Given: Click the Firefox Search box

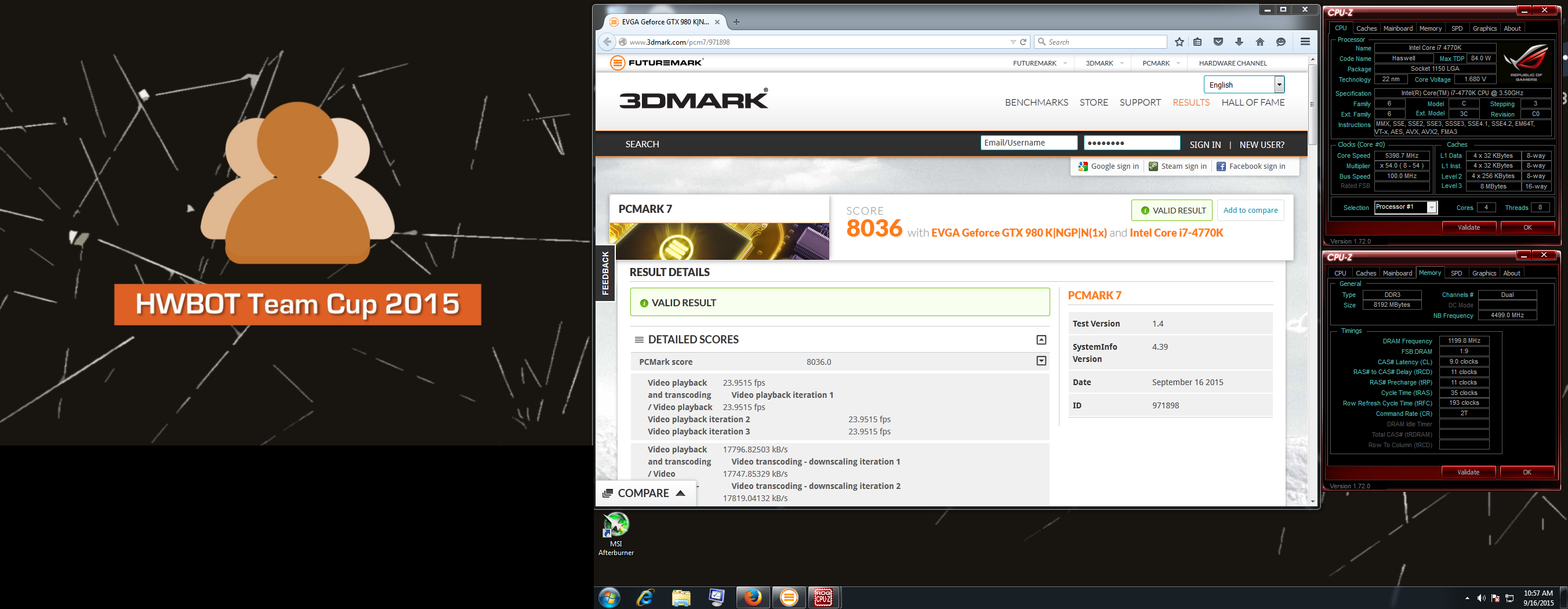Looking at the screenshot, I should 1101,42.
